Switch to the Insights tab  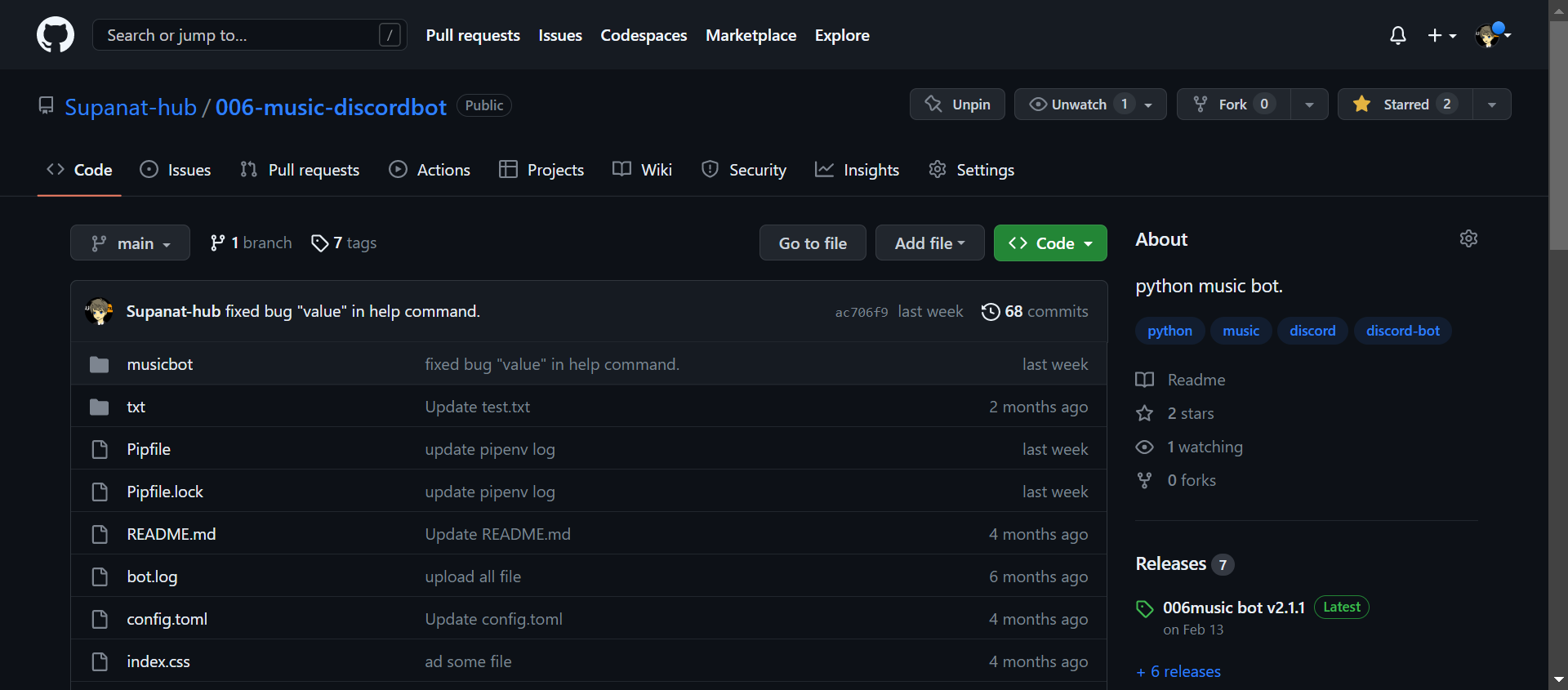pyautogui.click(x=857, y=170)
